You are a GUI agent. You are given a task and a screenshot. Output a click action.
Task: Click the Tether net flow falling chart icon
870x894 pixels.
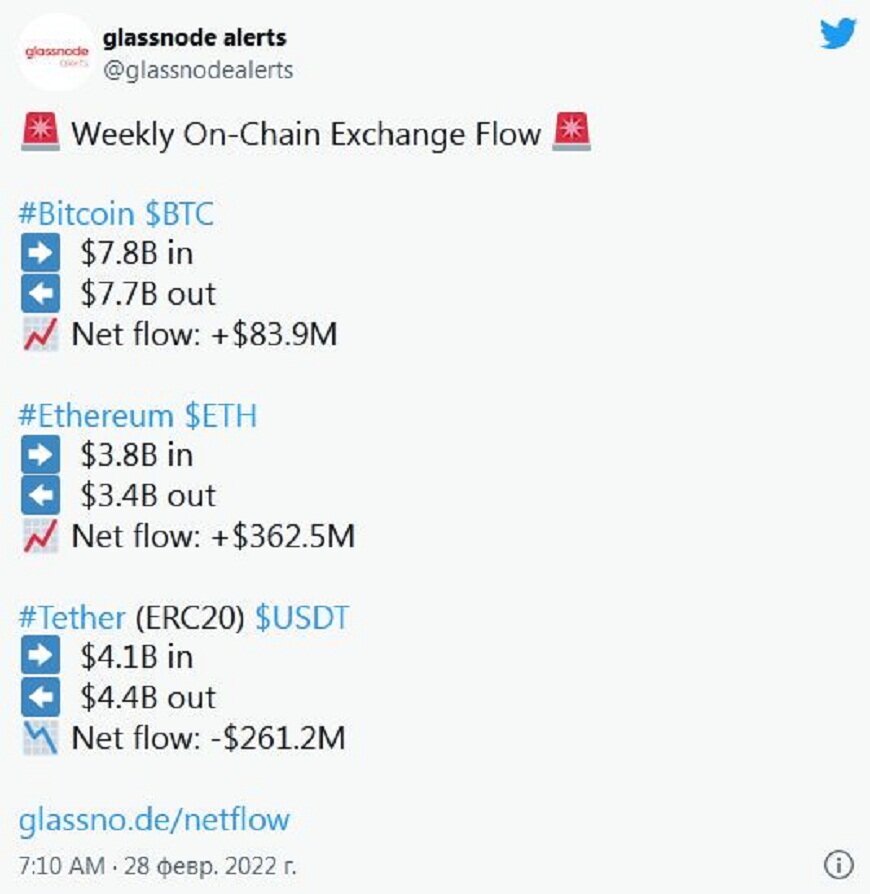[x=40, y=738]
